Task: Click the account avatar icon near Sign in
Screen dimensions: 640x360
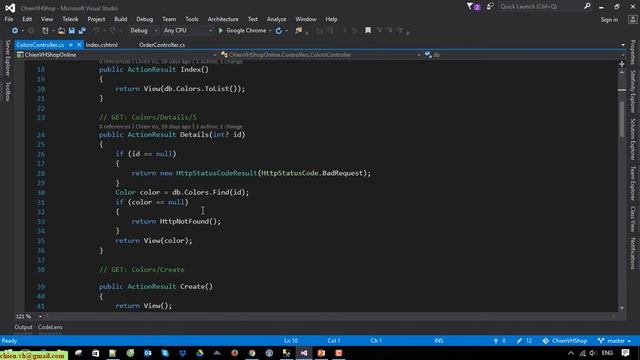Action: click(x=633, y=19)
